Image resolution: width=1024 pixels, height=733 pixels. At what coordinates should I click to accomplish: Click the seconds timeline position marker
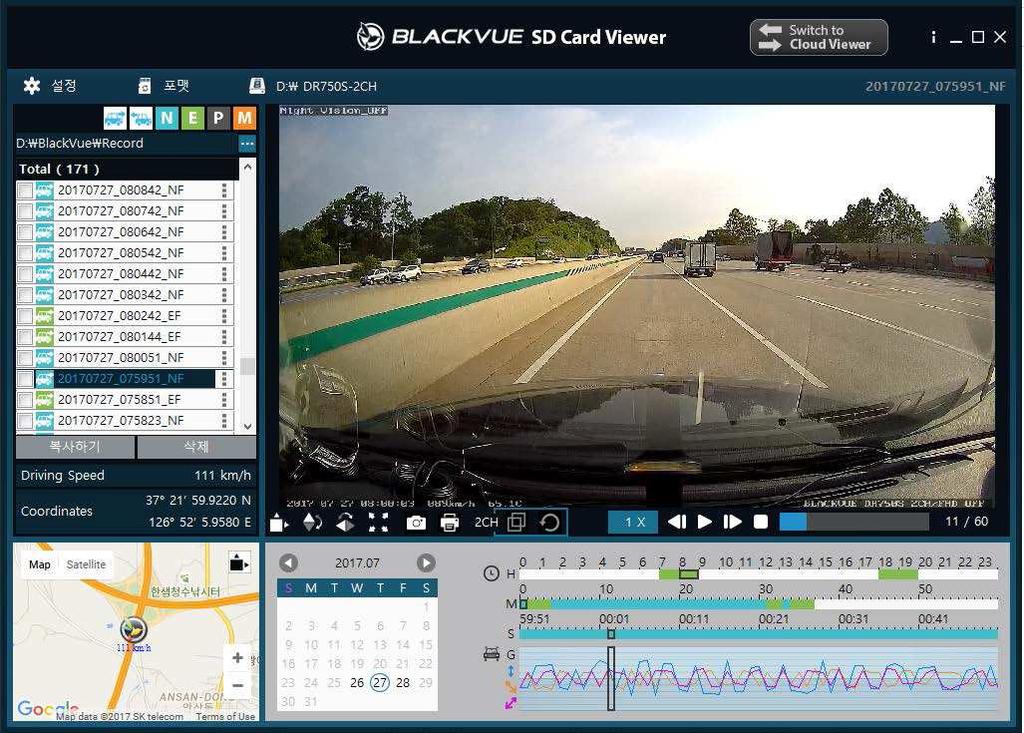(611, 634)
